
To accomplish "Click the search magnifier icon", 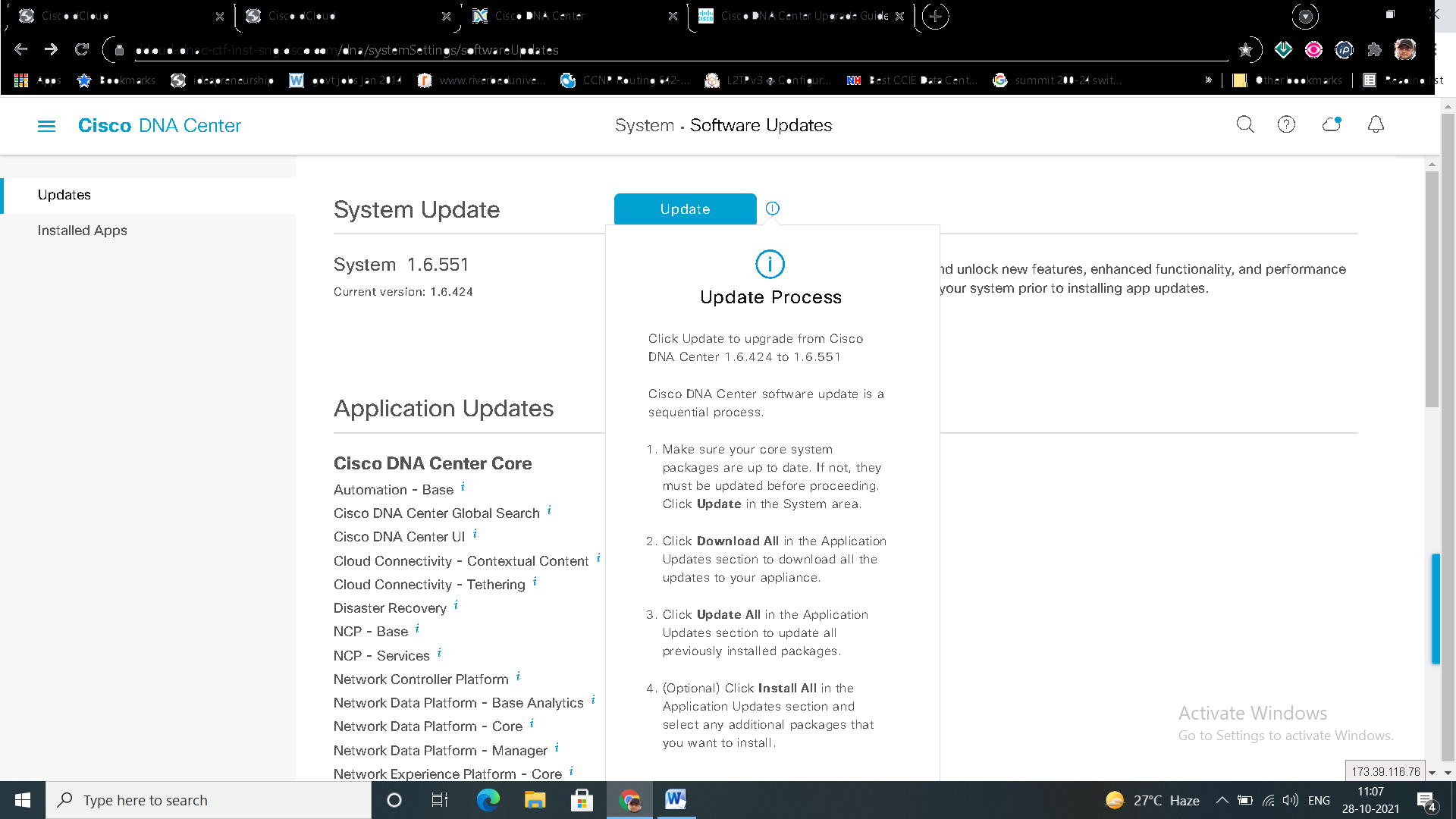I will pyautogui.click(x=1244, y=124).
